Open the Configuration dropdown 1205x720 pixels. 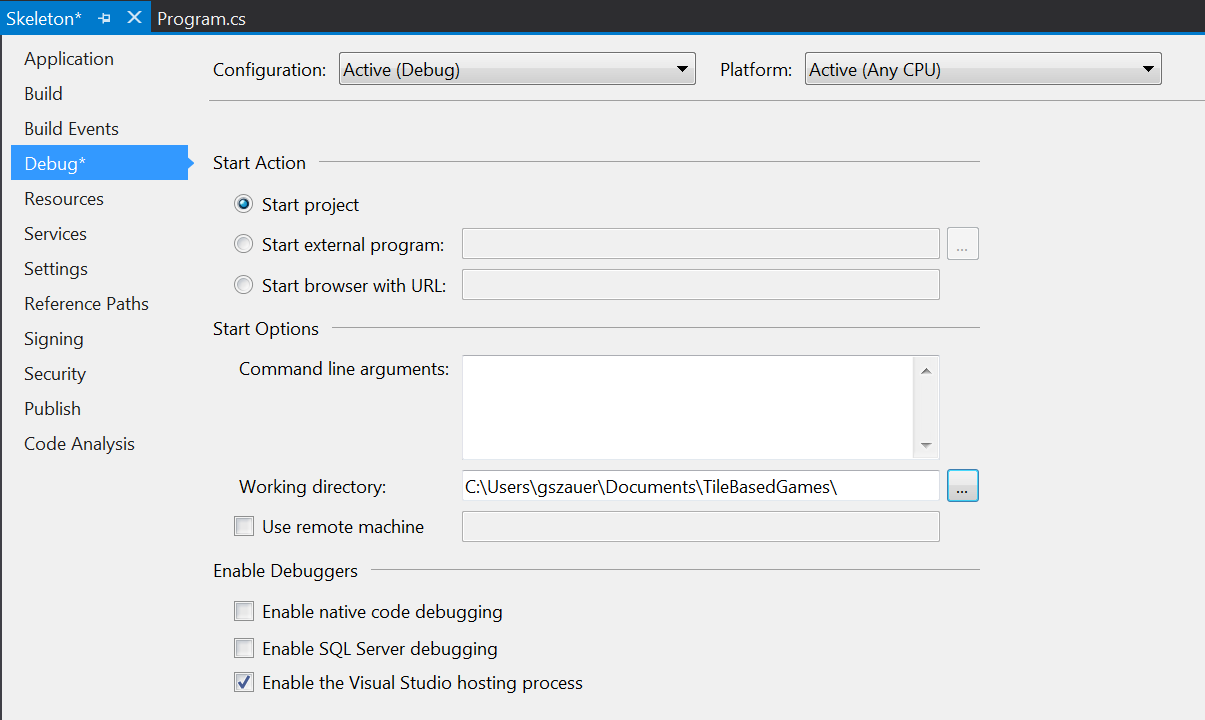[x=517, y=70]
